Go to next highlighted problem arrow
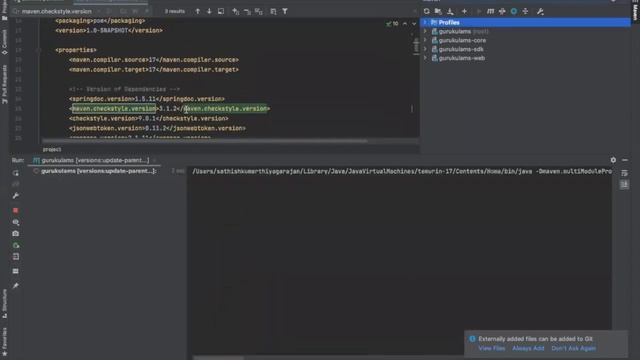640x360 pixels. point(414,24)
